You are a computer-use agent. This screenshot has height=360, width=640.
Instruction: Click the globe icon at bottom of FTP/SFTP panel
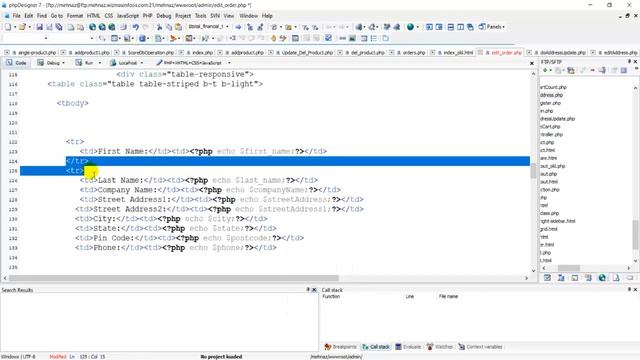point(602,278)
